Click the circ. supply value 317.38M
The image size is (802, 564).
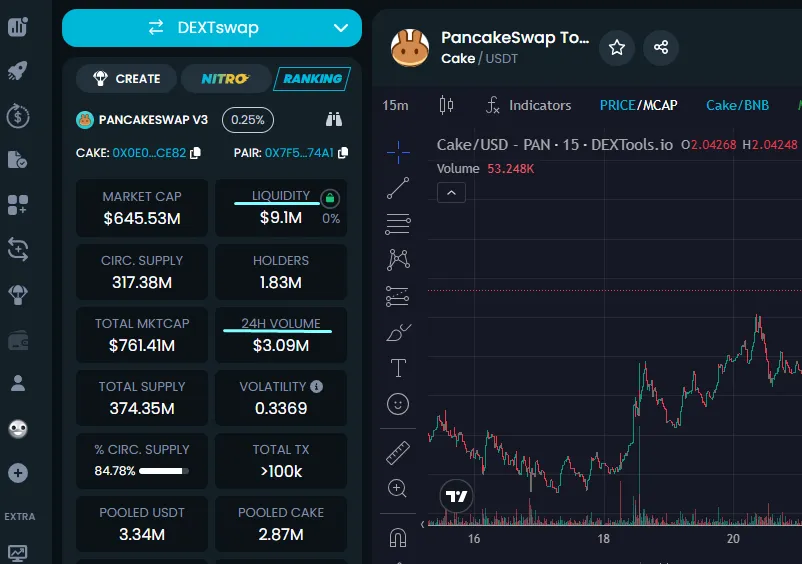pos(142,282)
